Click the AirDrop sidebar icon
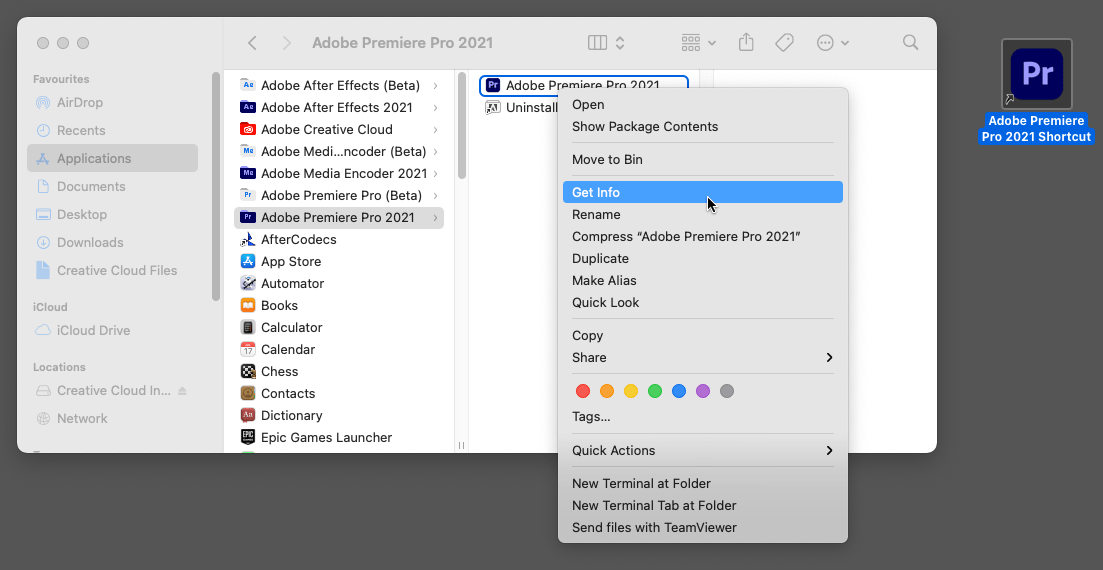 [x=43, y=103]
